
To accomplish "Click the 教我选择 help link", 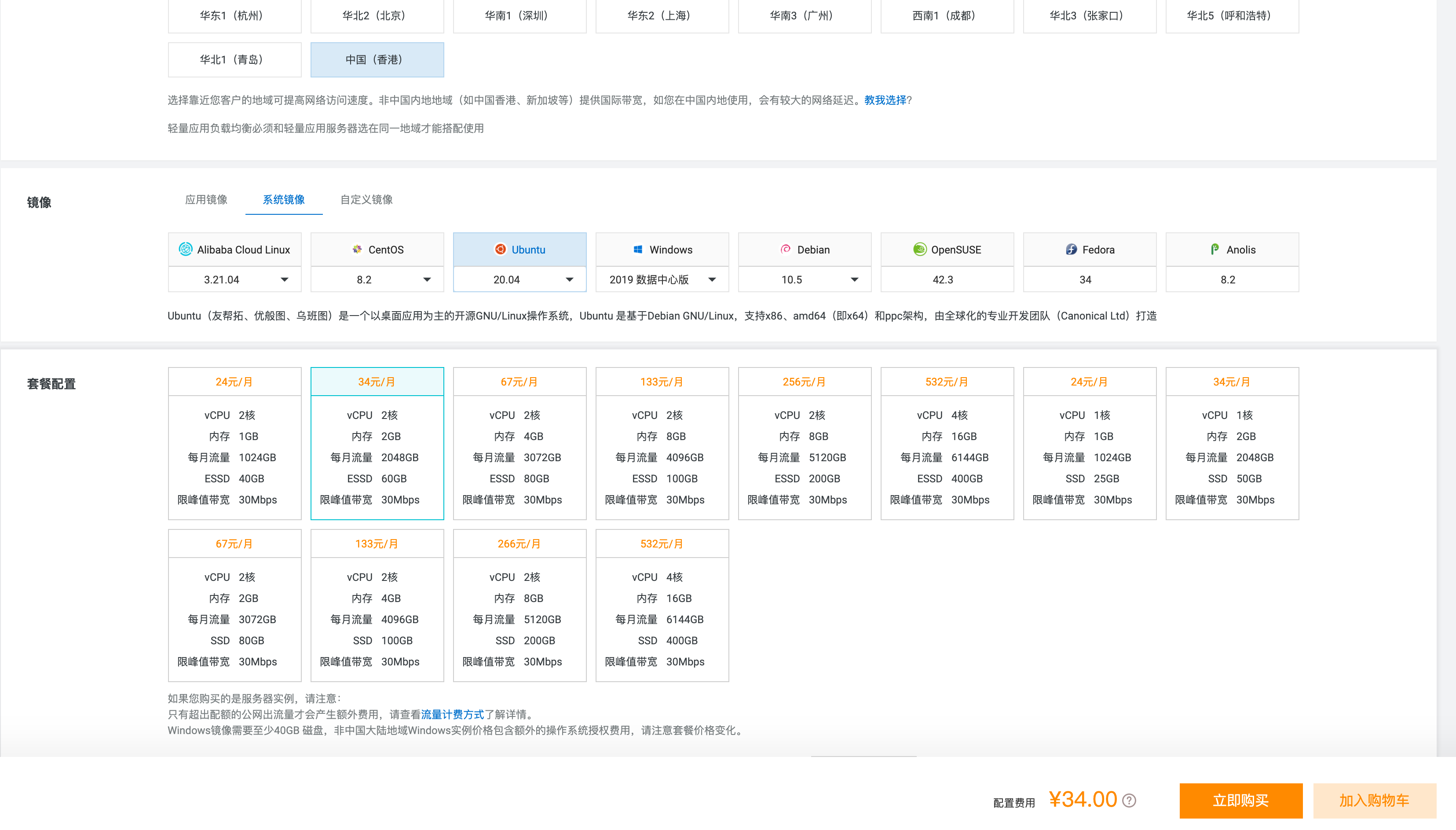I will pos(885,100).
